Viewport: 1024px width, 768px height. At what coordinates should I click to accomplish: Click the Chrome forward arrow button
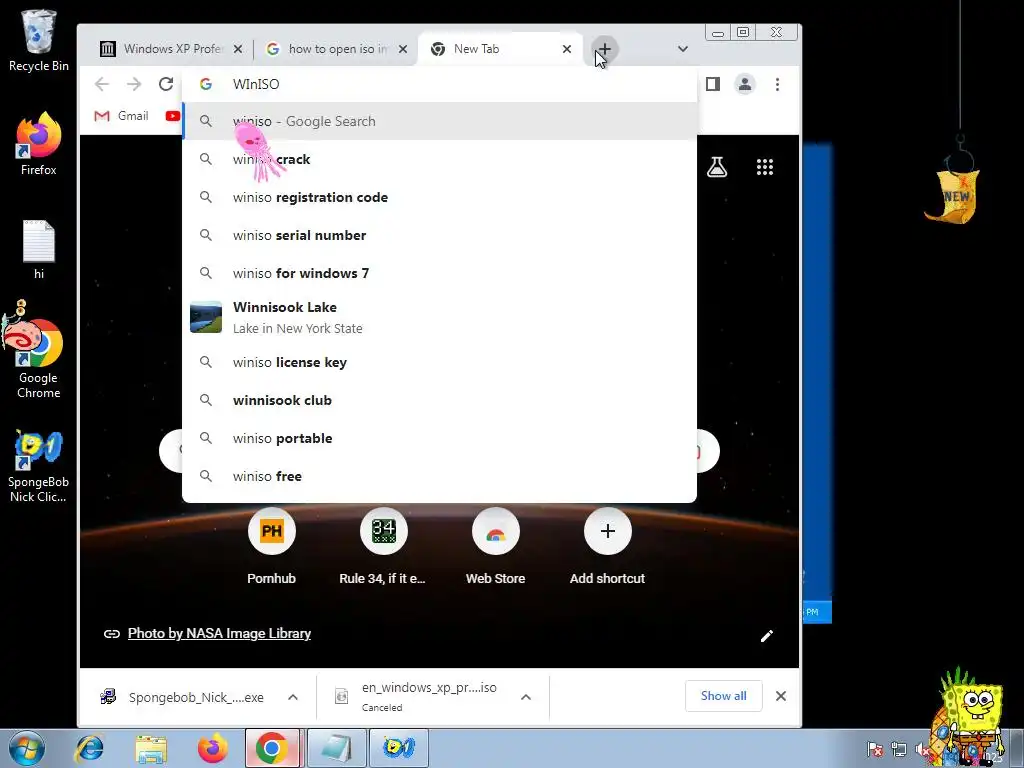pyautogui.click(x=134, y=84)
